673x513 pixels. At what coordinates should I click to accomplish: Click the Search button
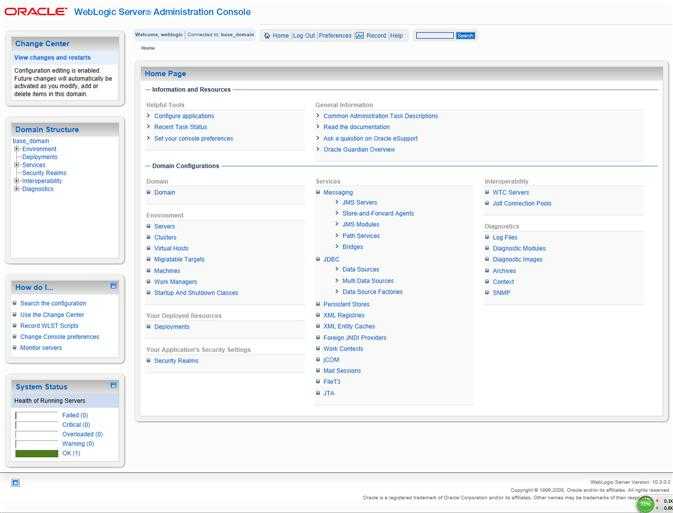click(x=465, y=36)
